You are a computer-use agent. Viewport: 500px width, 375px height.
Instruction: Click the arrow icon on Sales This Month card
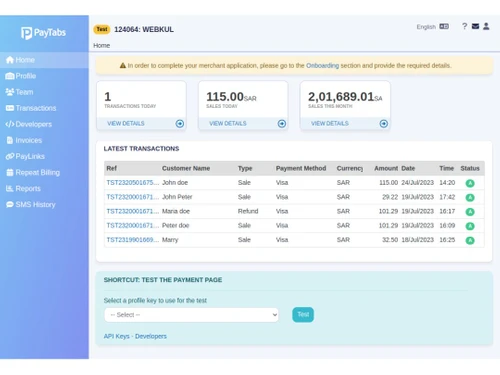[384, 124]
